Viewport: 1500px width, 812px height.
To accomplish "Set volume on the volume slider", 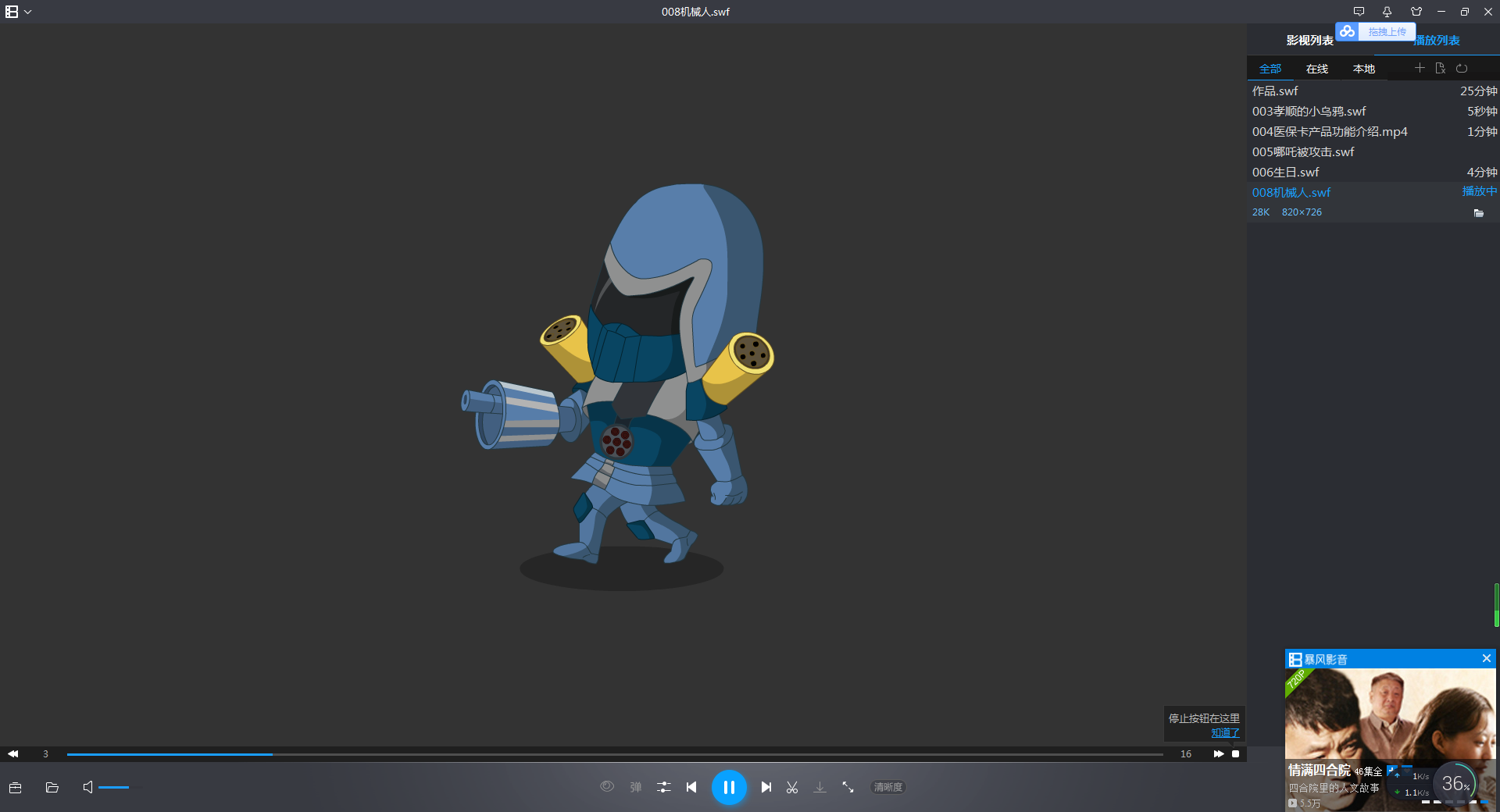I will 120,787.
